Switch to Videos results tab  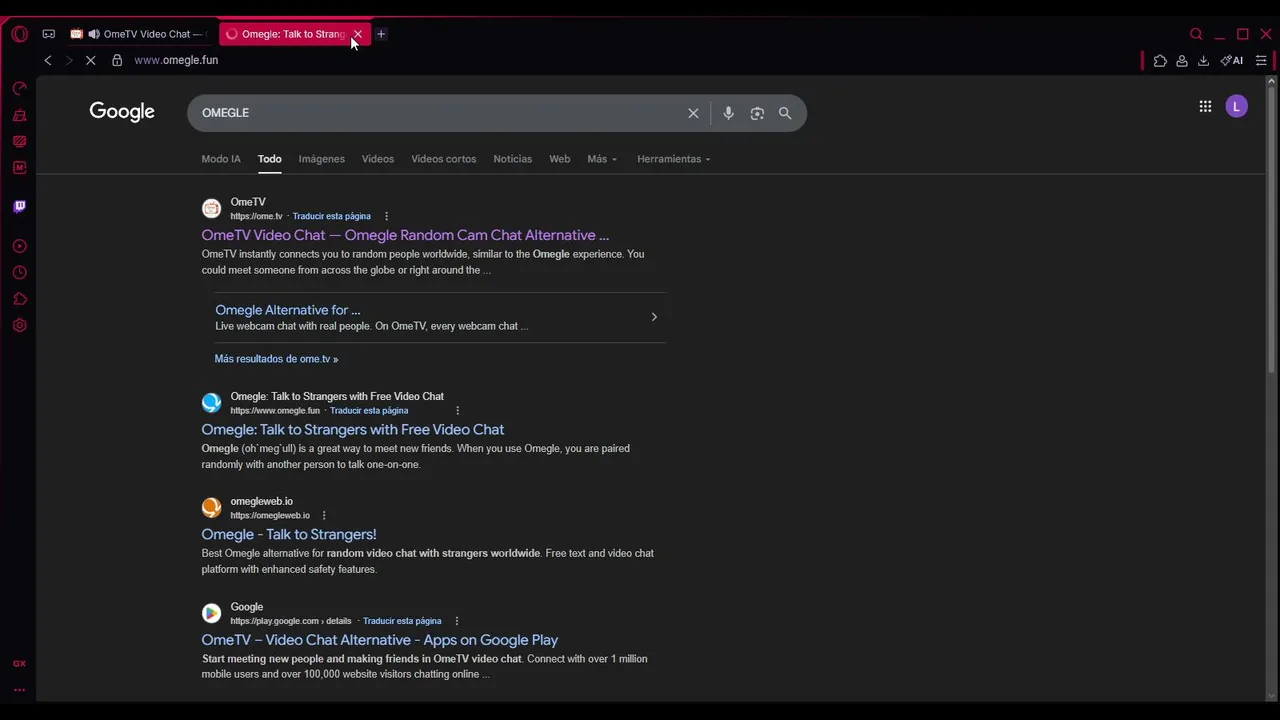[378, 159]
